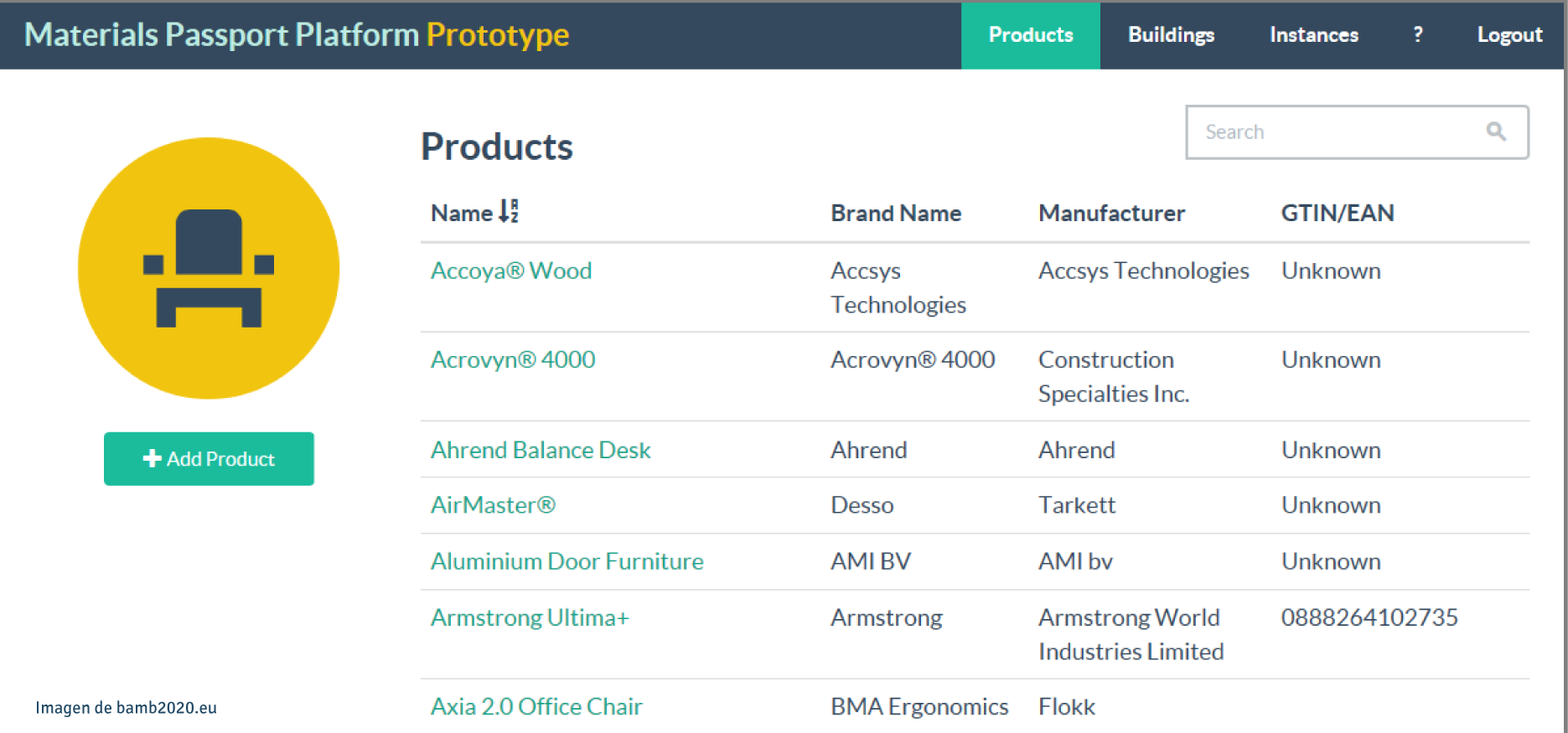
Task: Click the Armstrong World Industries Limited cell
Action: [1131, 634]
